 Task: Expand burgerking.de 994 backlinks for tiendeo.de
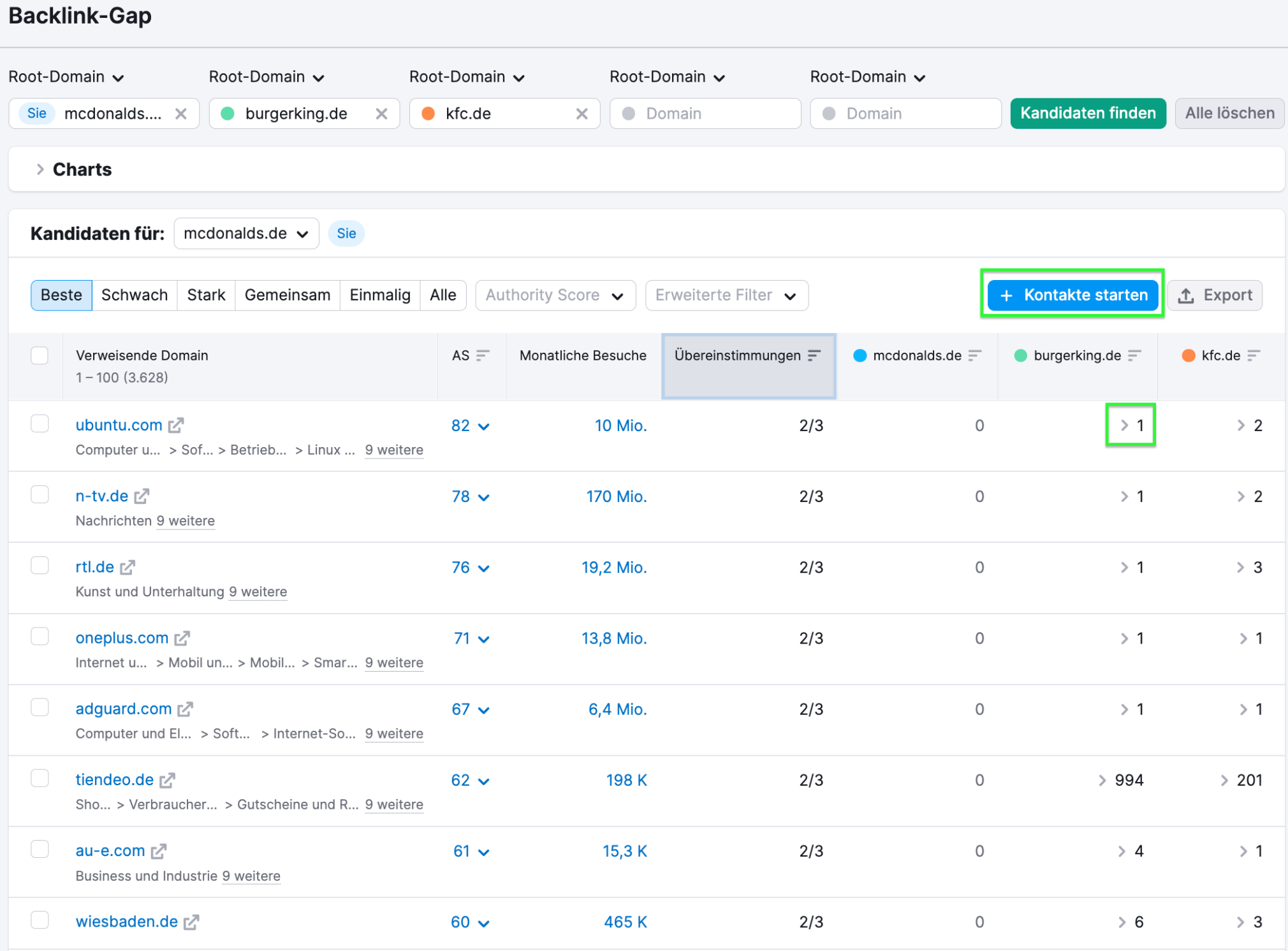click(1121, 780)
